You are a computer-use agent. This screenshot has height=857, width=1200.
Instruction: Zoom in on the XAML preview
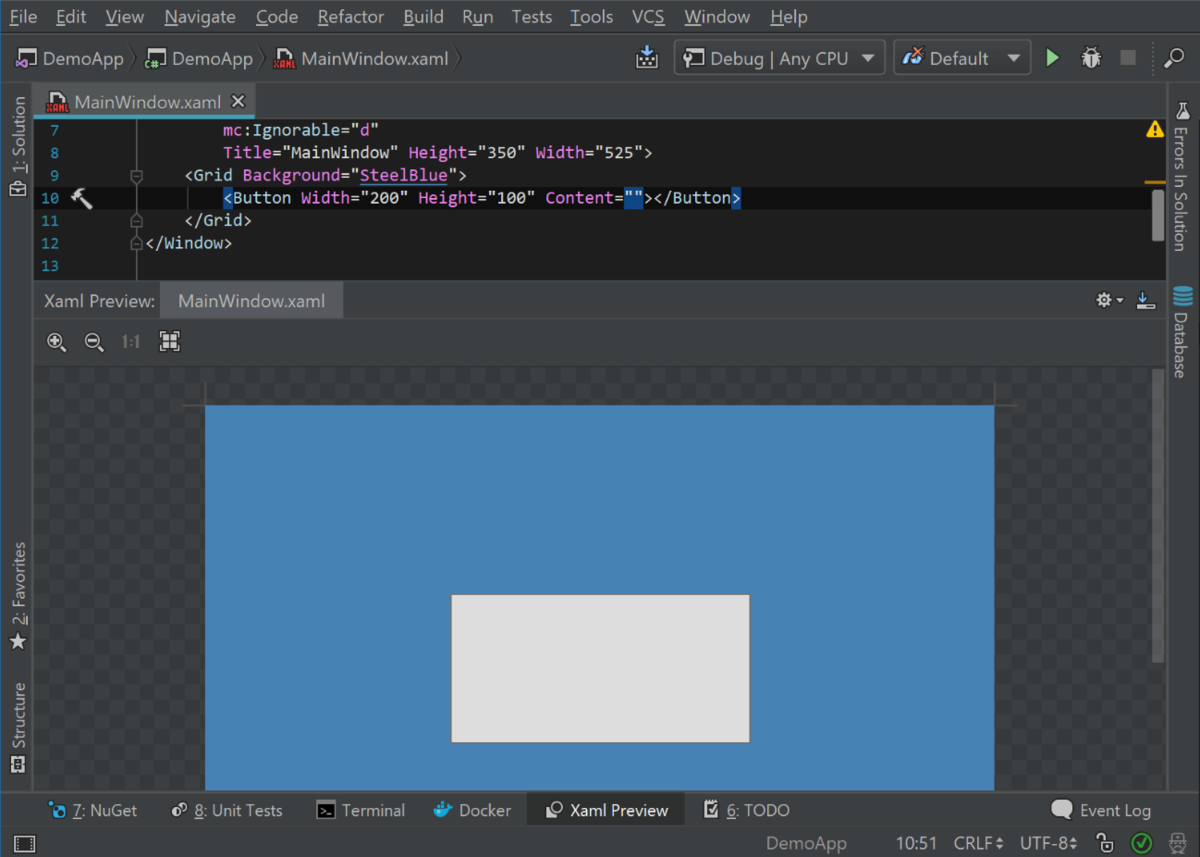click(x=57, y=341)
